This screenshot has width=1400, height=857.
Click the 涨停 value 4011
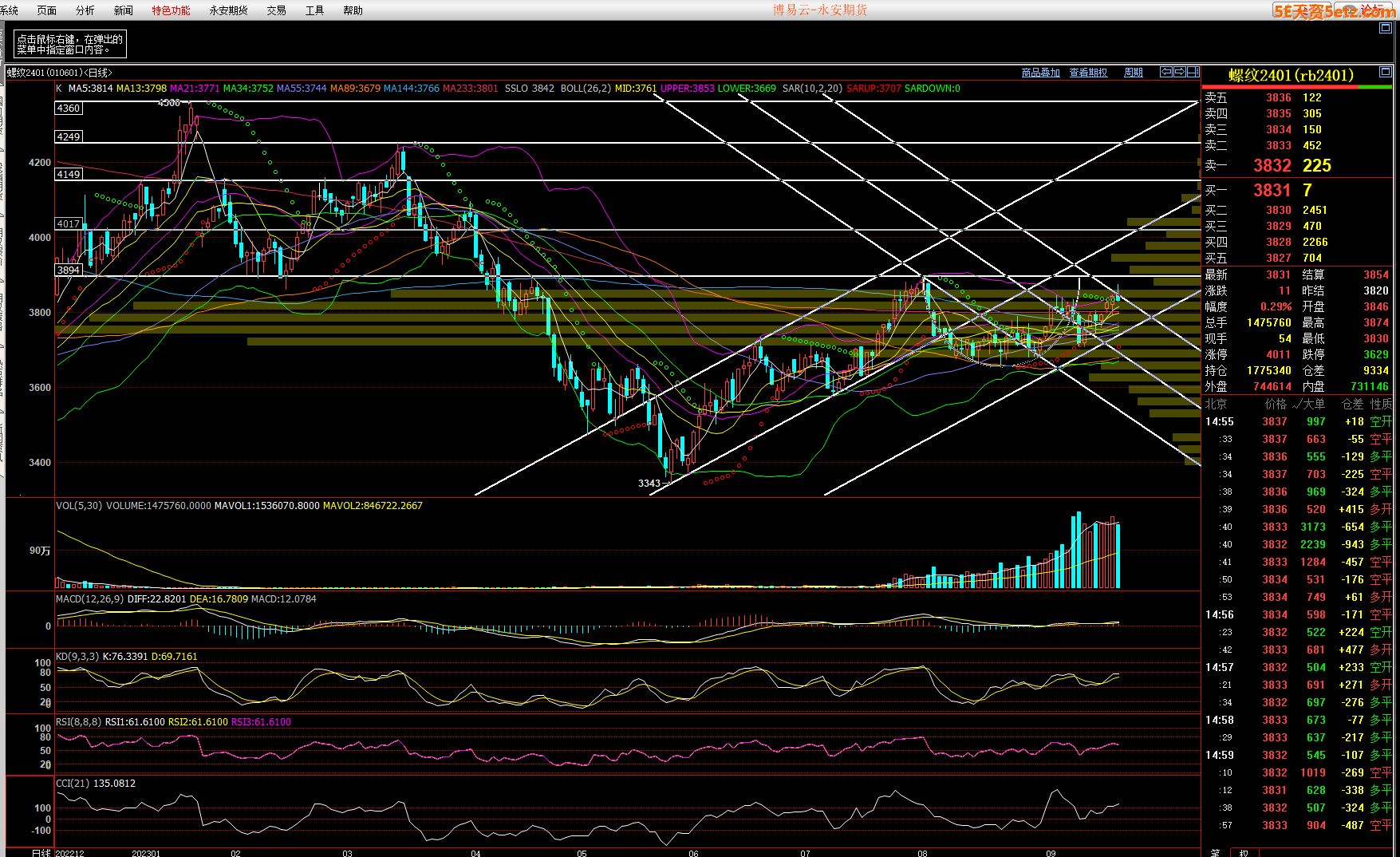pos(1279,355)
